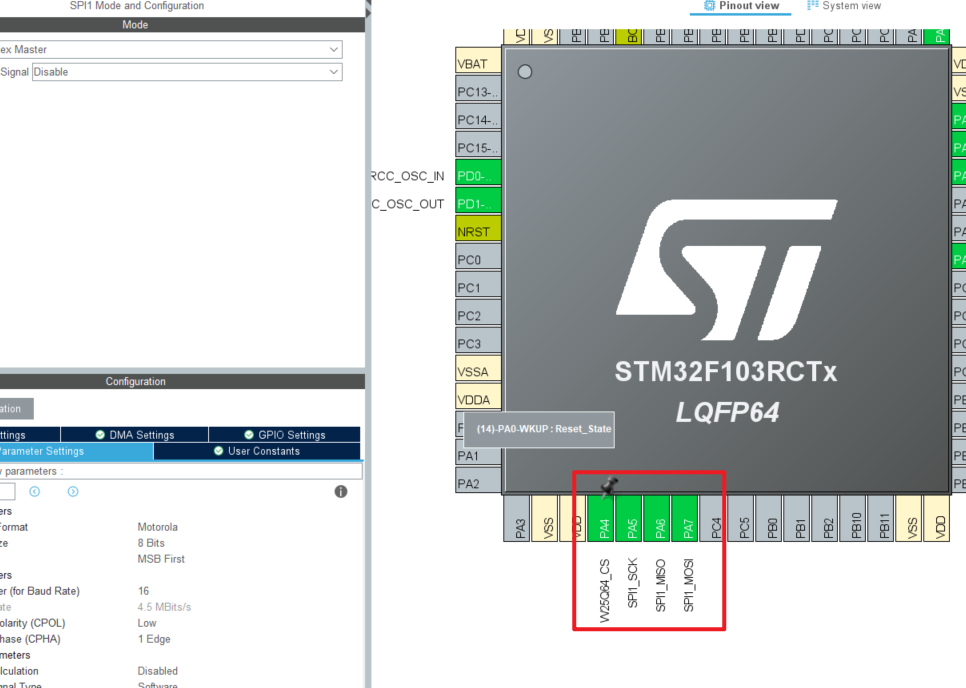
Task: Click the STM32F103RCTx chip name label
Action: click(x=726, y=371)
